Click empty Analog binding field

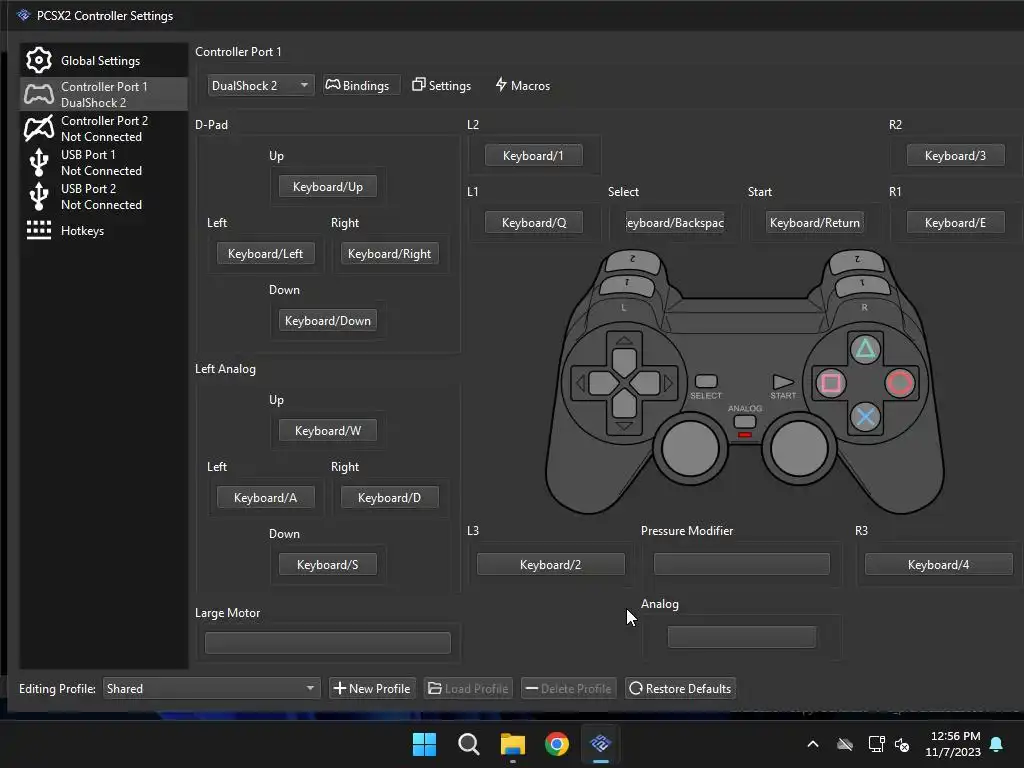tap(741, 637)
